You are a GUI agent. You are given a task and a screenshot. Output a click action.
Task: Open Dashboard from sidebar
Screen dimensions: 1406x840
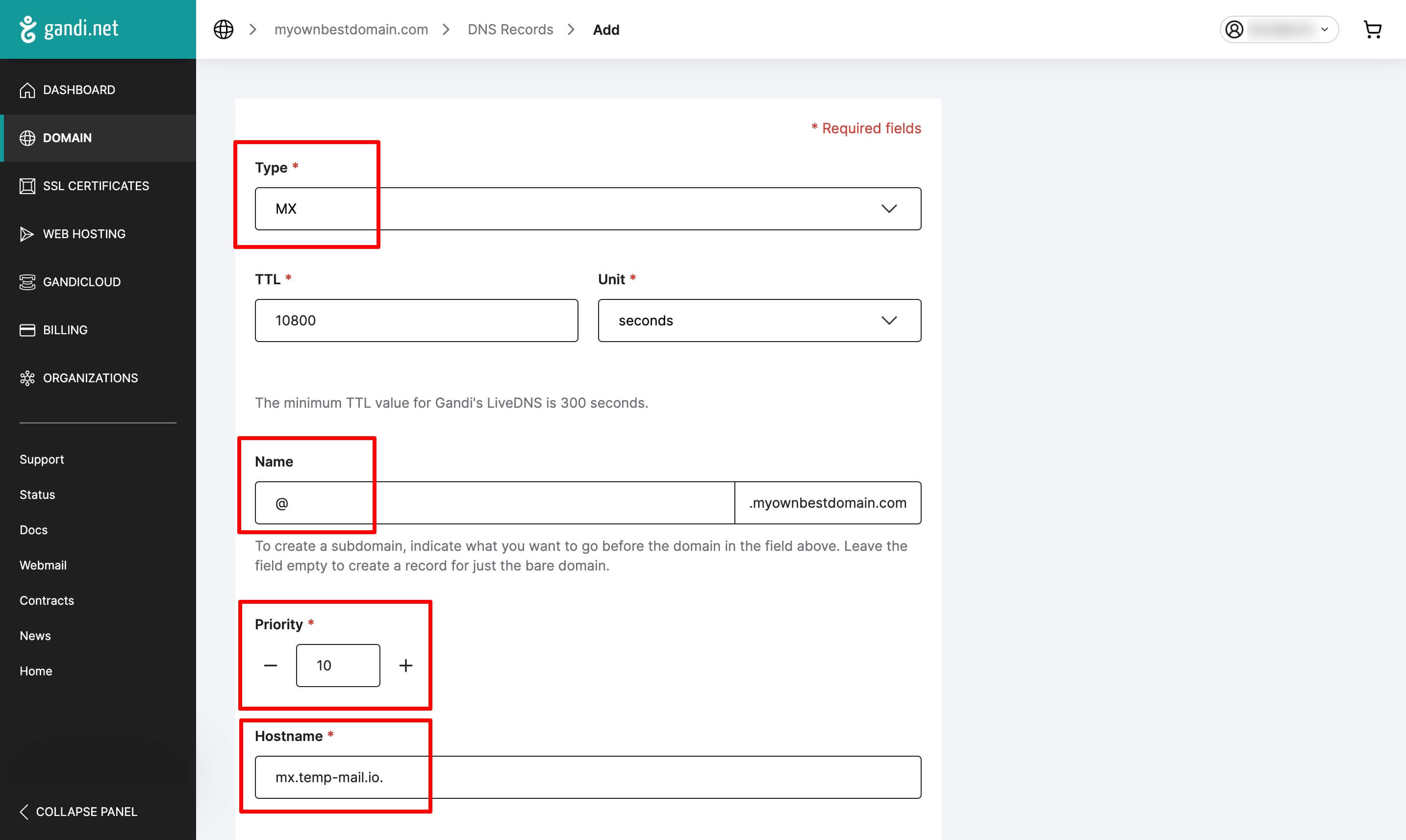(79, 90)
